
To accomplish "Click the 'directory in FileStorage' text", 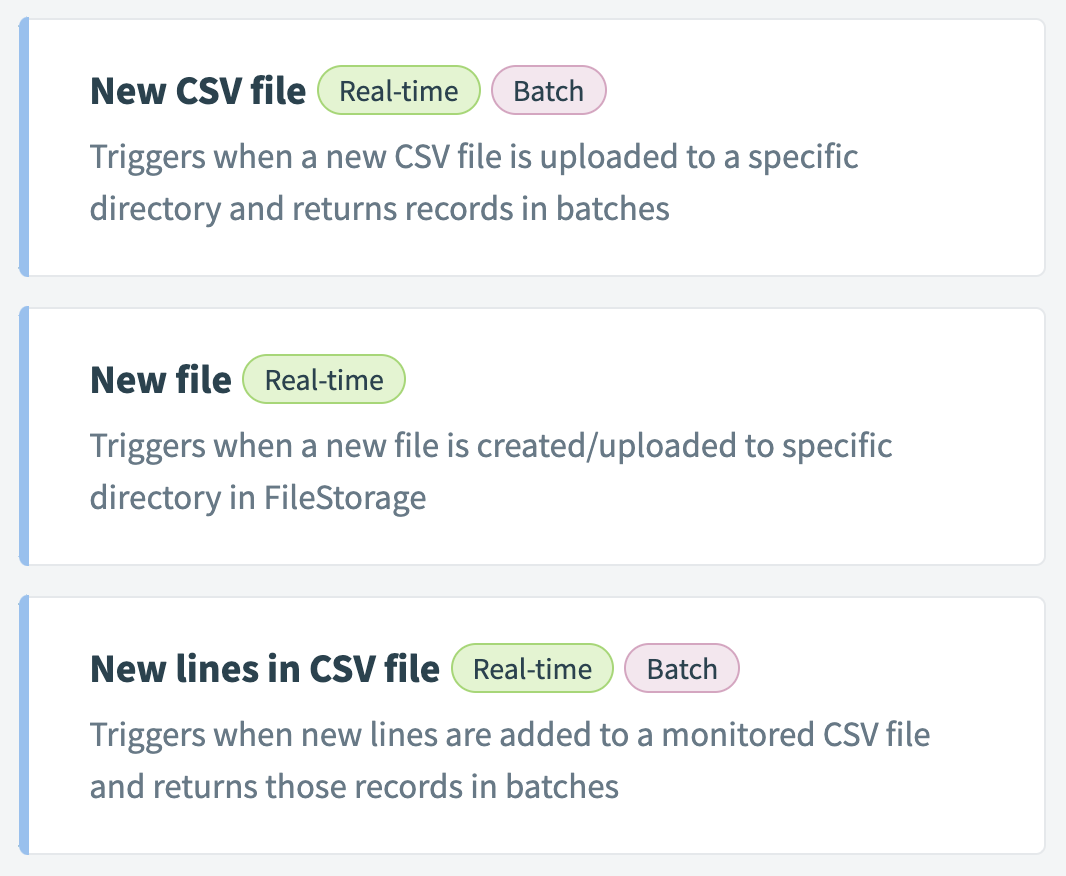I will coord(258,497).
